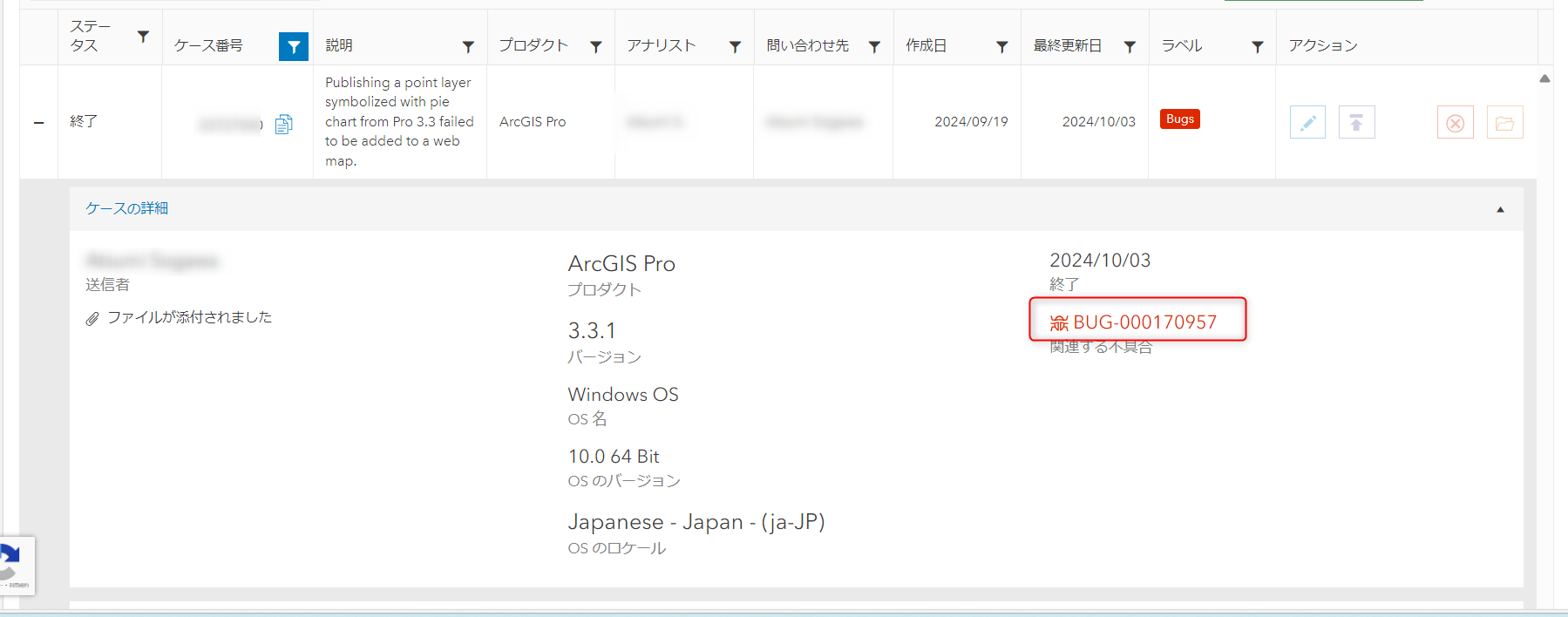Screen dimensions: 1568x617
Task: Click the 問い合わせ先 column header text
Action: [x=807, y=45]
